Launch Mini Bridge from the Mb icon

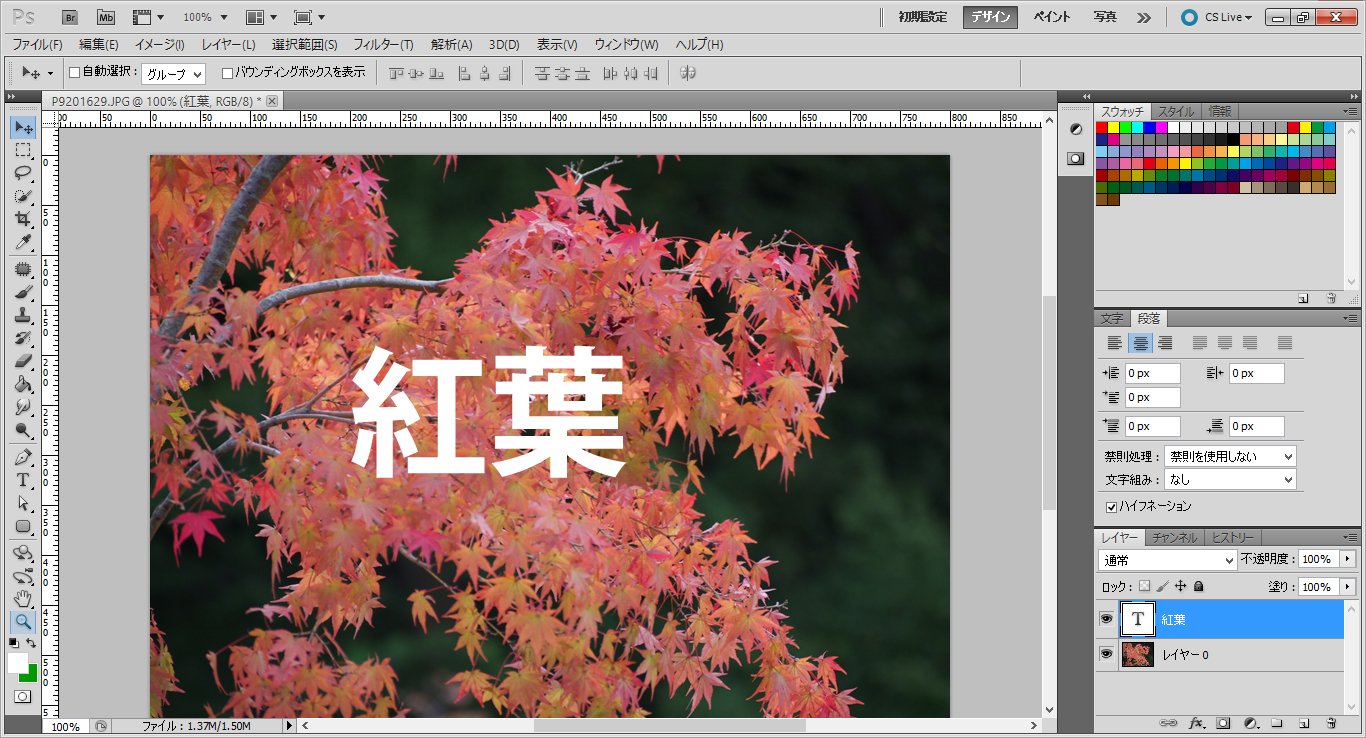coord(106,17)
